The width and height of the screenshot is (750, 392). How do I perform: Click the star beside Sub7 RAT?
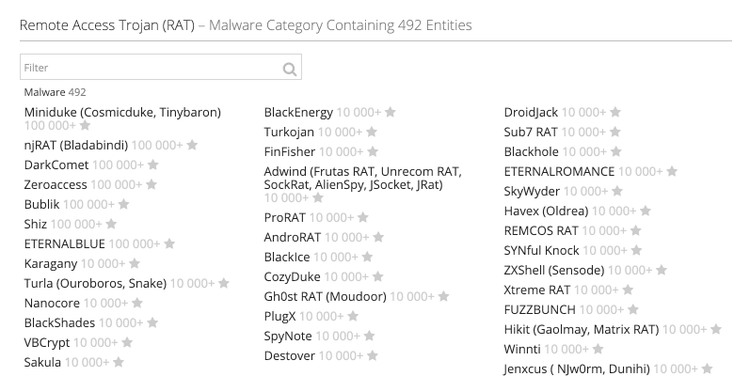615,132
